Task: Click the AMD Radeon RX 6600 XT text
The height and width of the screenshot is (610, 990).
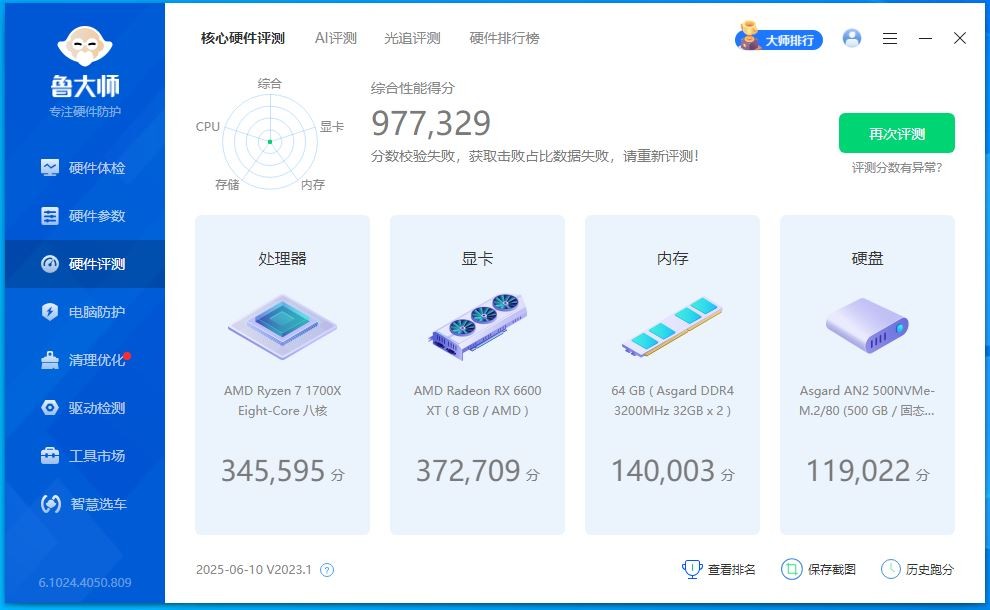Action: pos(477,400)
